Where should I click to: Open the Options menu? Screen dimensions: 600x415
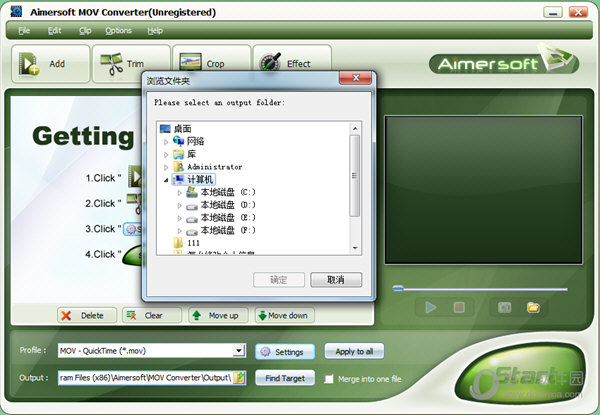118,31
